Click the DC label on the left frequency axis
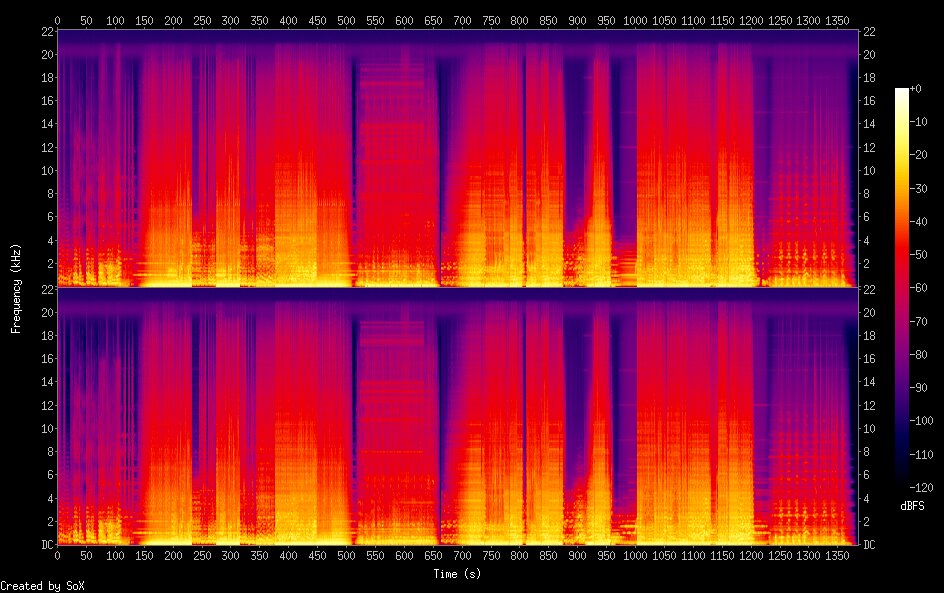Image resolution: width=944 pixels, height=593 pixels. pyautogui.click(x=46, y=546)
